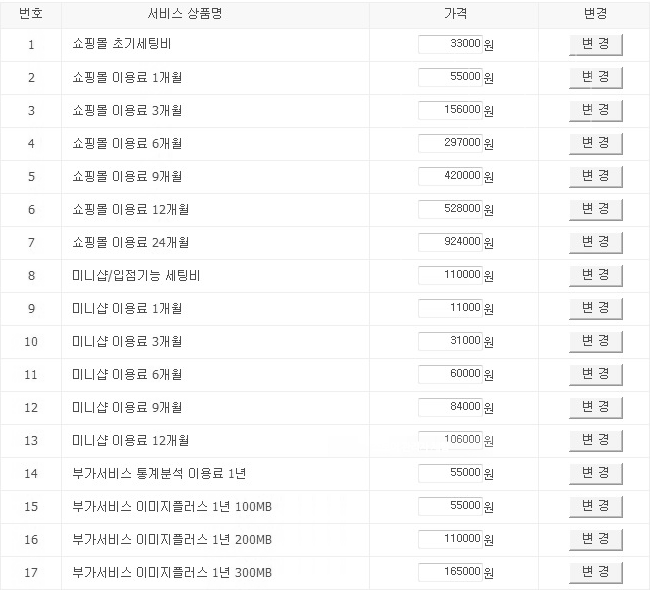Click 변경 button for 쇼핑몰 이용료 1개월
650x590 pixels.
[x=595, y=77]
